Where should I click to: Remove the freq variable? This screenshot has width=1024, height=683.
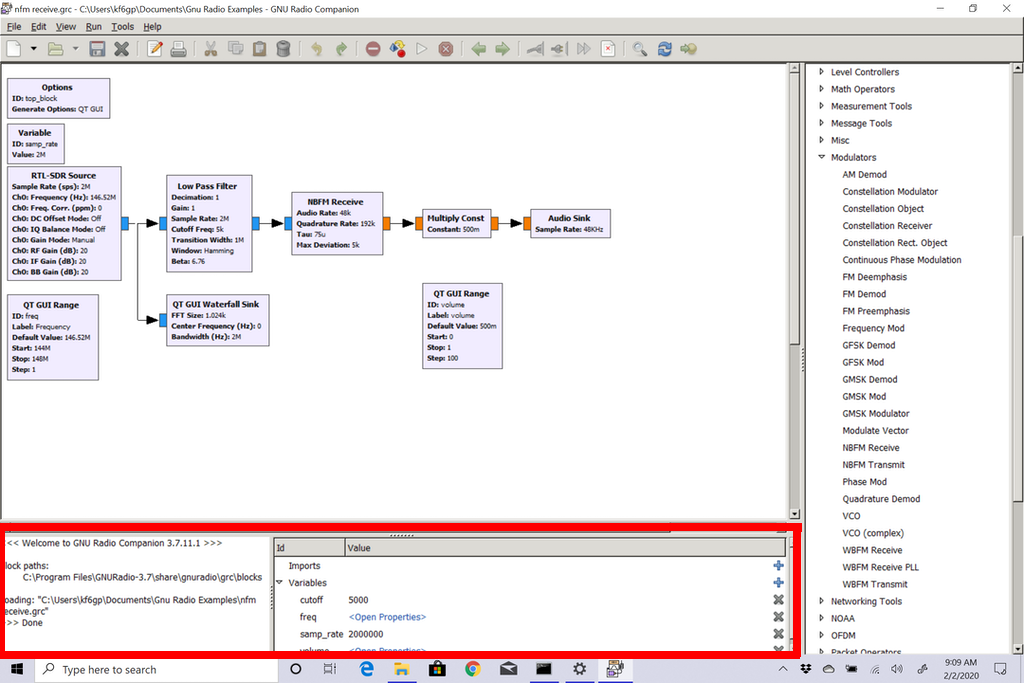[x=778, y=616]
